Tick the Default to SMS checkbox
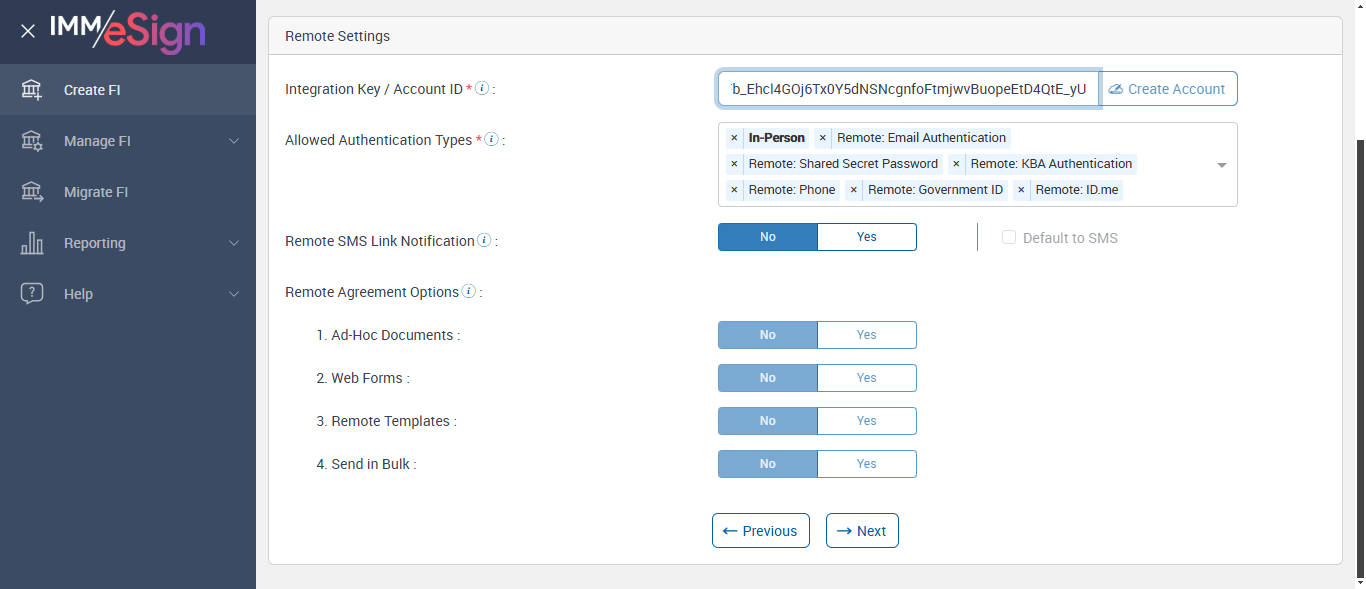Image resolution: width=1366 pixels, height=589 pixels. coord(1009,238)
